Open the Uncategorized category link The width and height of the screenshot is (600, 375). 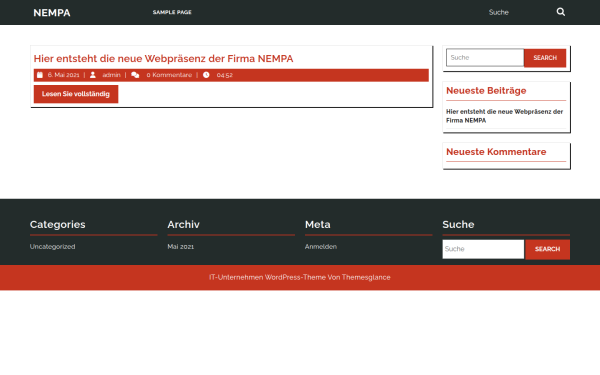(52, 247)
